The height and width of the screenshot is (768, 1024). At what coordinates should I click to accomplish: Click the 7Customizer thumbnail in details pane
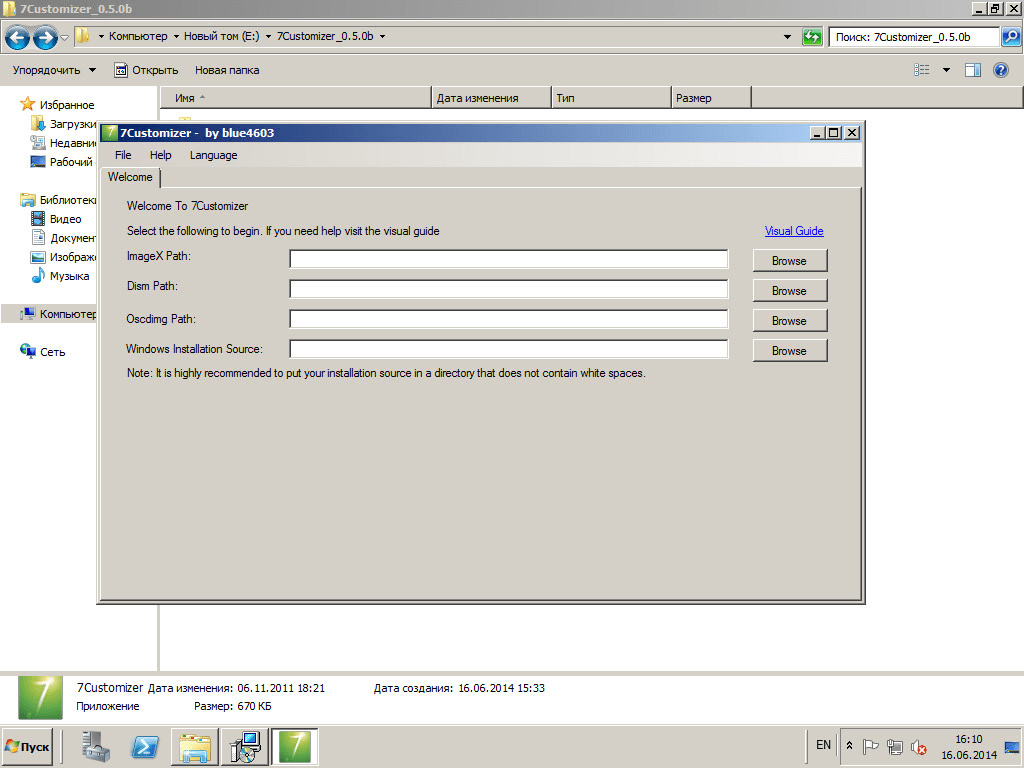pyautogui.click(x=40, y=697)
